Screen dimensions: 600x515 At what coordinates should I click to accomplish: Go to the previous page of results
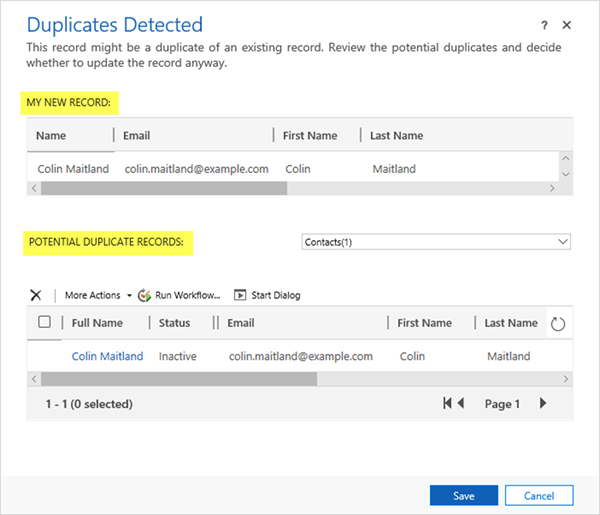[460, 404]
